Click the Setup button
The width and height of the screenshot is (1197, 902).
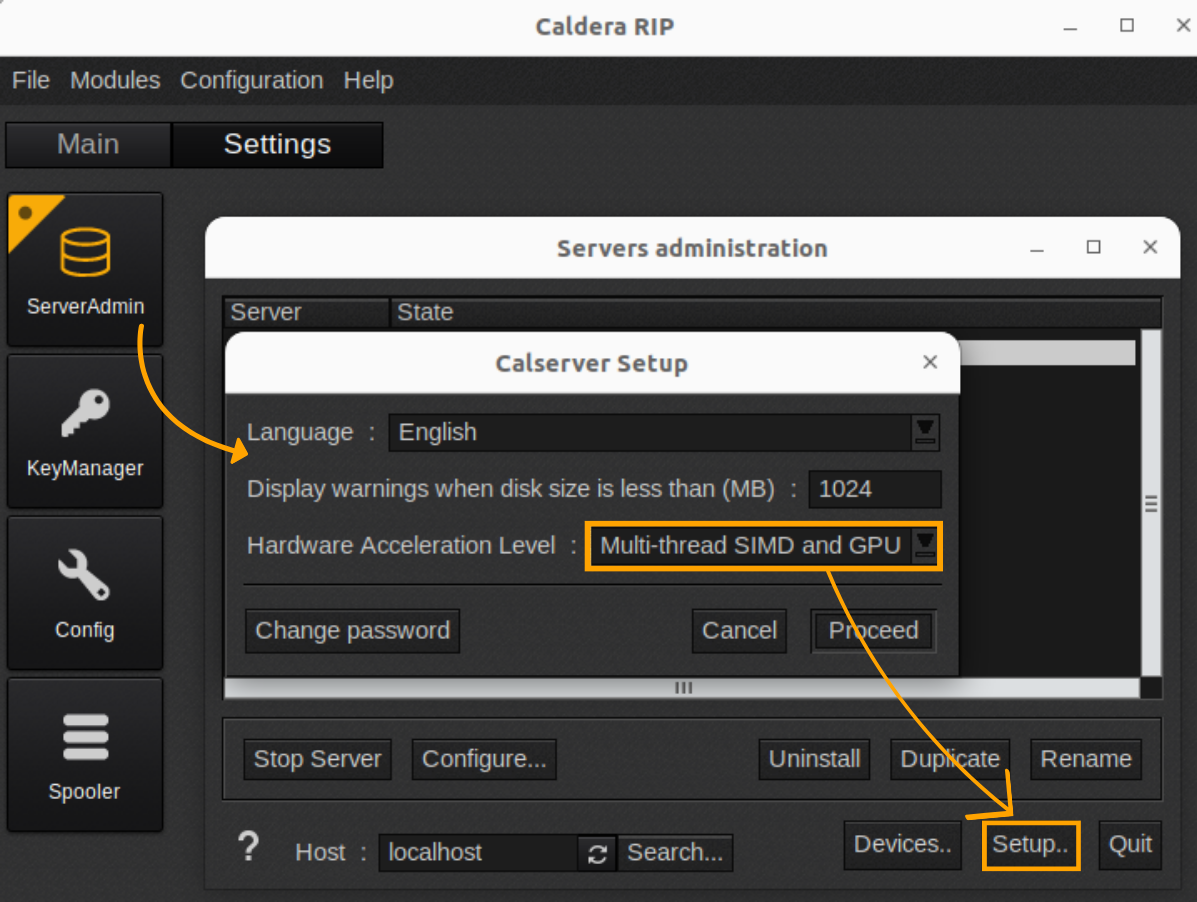(x=1031, y=845)
